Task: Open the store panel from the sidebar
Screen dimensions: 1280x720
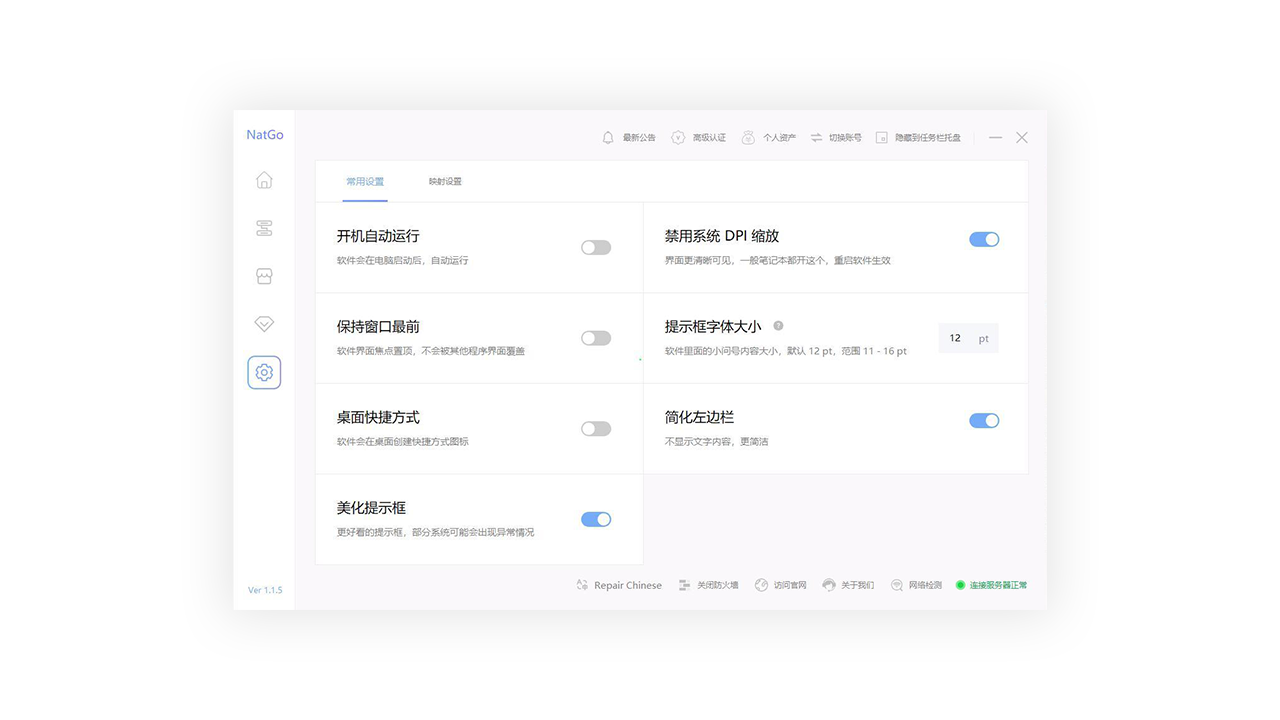Action: pyautogui.click(x=263, y=276)
